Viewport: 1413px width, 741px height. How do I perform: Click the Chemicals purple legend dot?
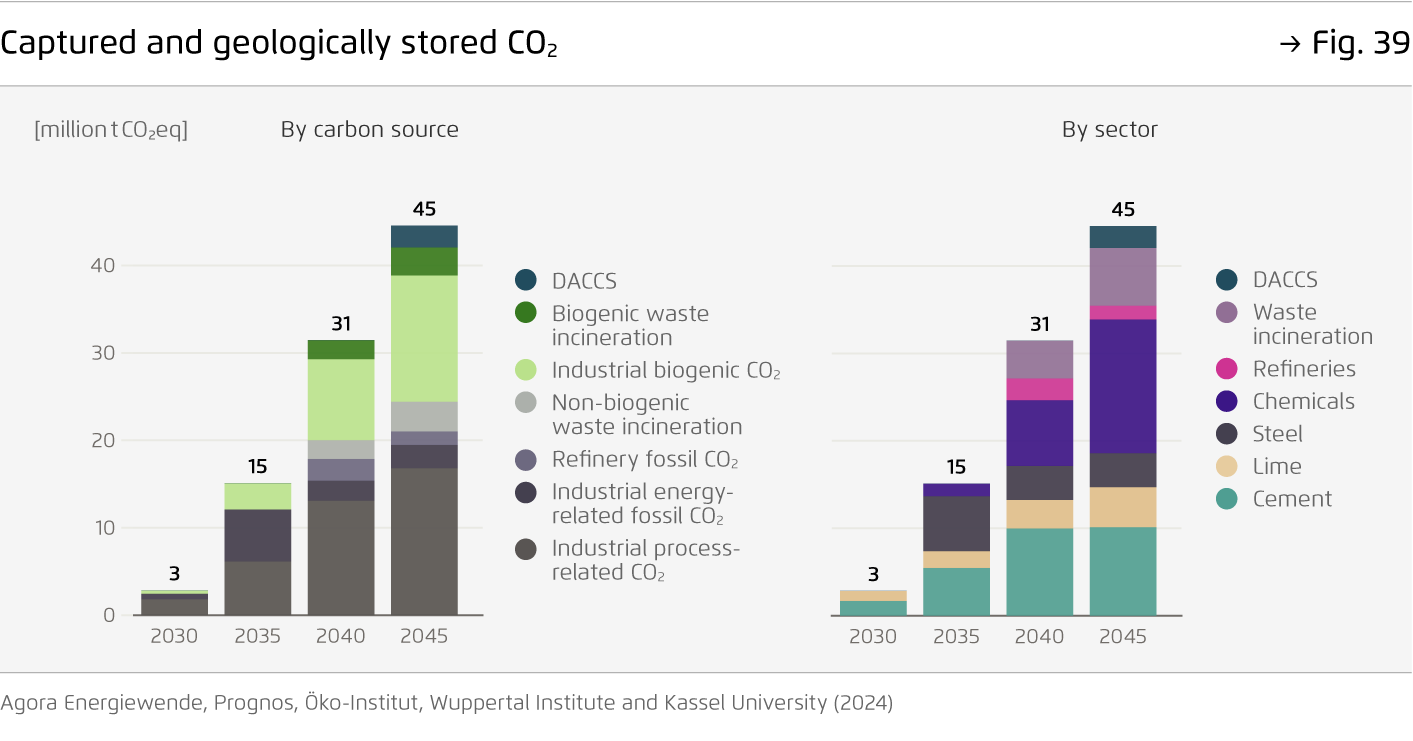1228,401
